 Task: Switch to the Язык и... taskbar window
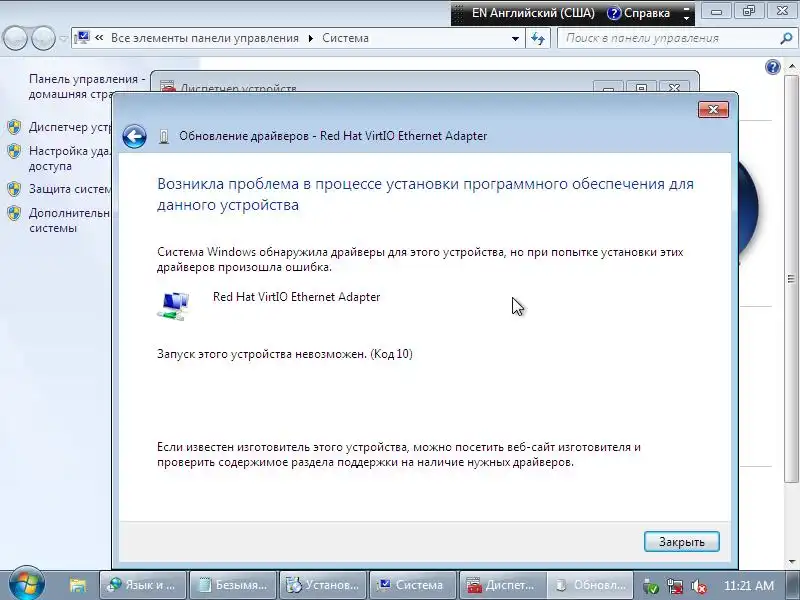click(x=142, y=585)
